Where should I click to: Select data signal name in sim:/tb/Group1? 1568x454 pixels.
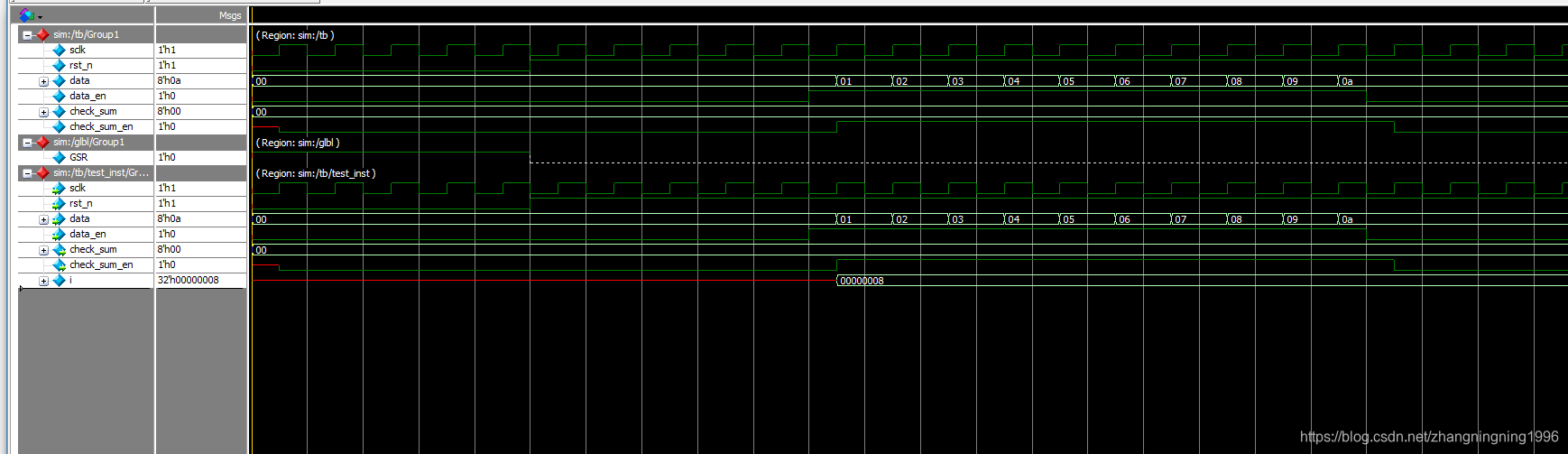pos(79,81)
